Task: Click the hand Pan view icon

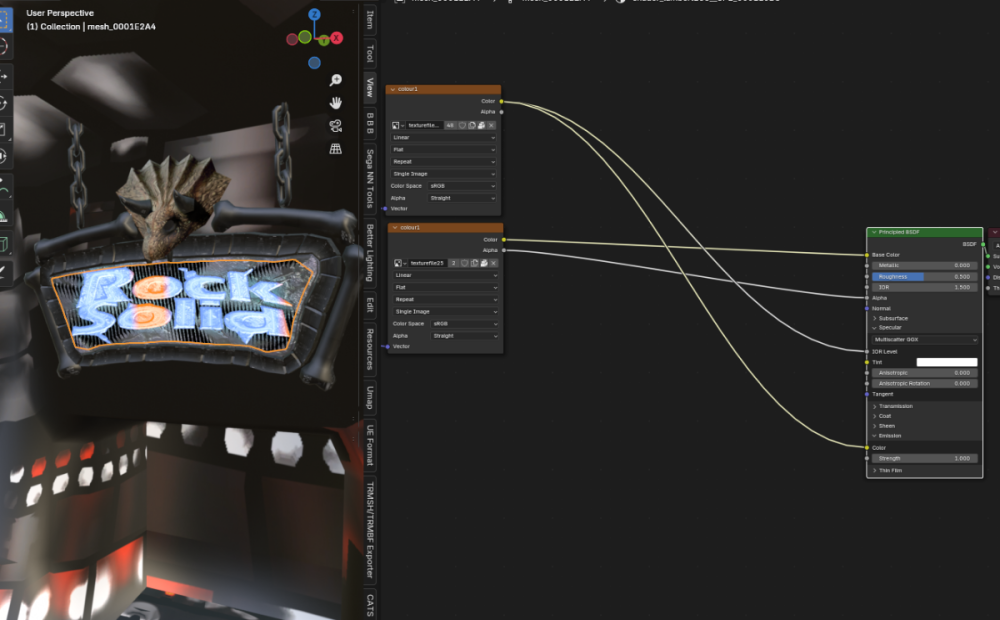Action: click(x=335, y=103)
